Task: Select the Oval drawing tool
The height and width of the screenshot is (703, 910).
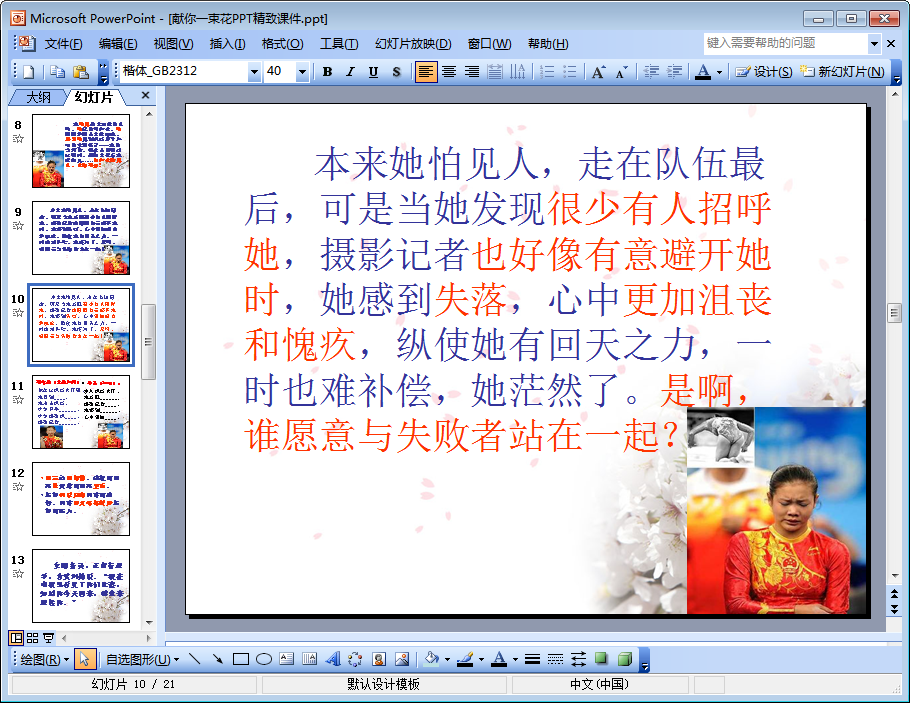Action: click(264, 659)
